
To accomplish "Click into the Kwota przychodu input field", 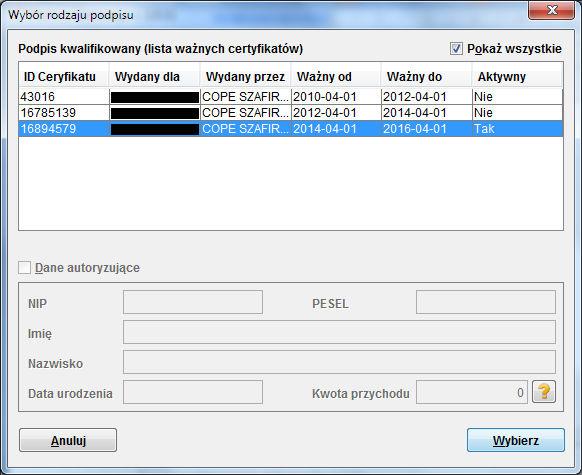I will tap(471, 392).
